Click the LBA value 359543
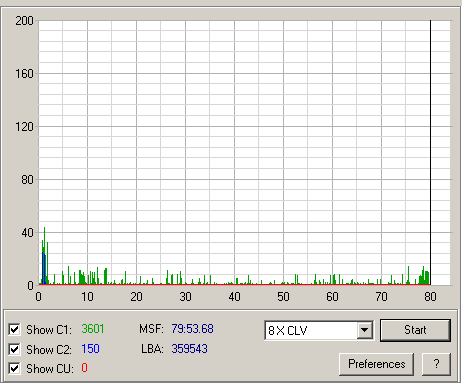This screenshot has width=462, height=384. (x=189, y=349)
